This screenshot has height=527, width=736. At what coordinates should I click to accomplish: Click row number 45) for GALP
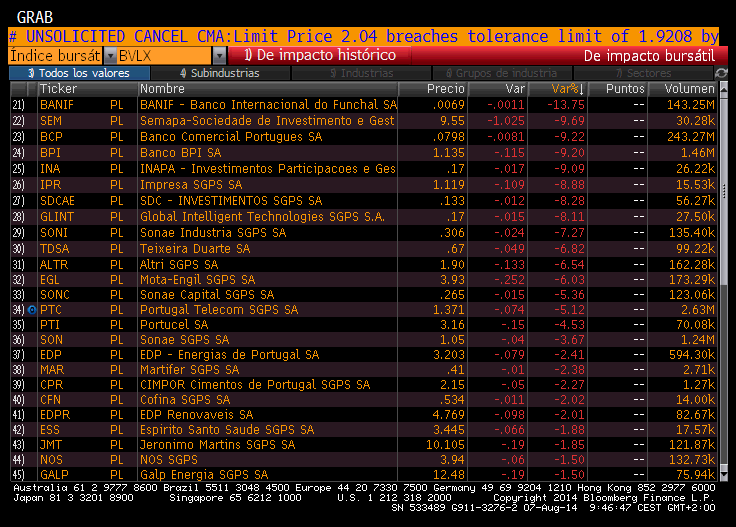tap(18, 475)
